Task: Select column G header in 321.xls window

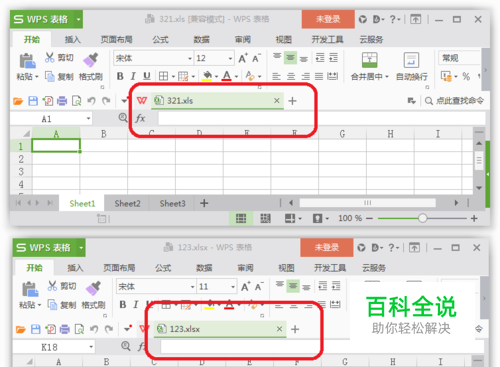Action: (x=342, y=134)
